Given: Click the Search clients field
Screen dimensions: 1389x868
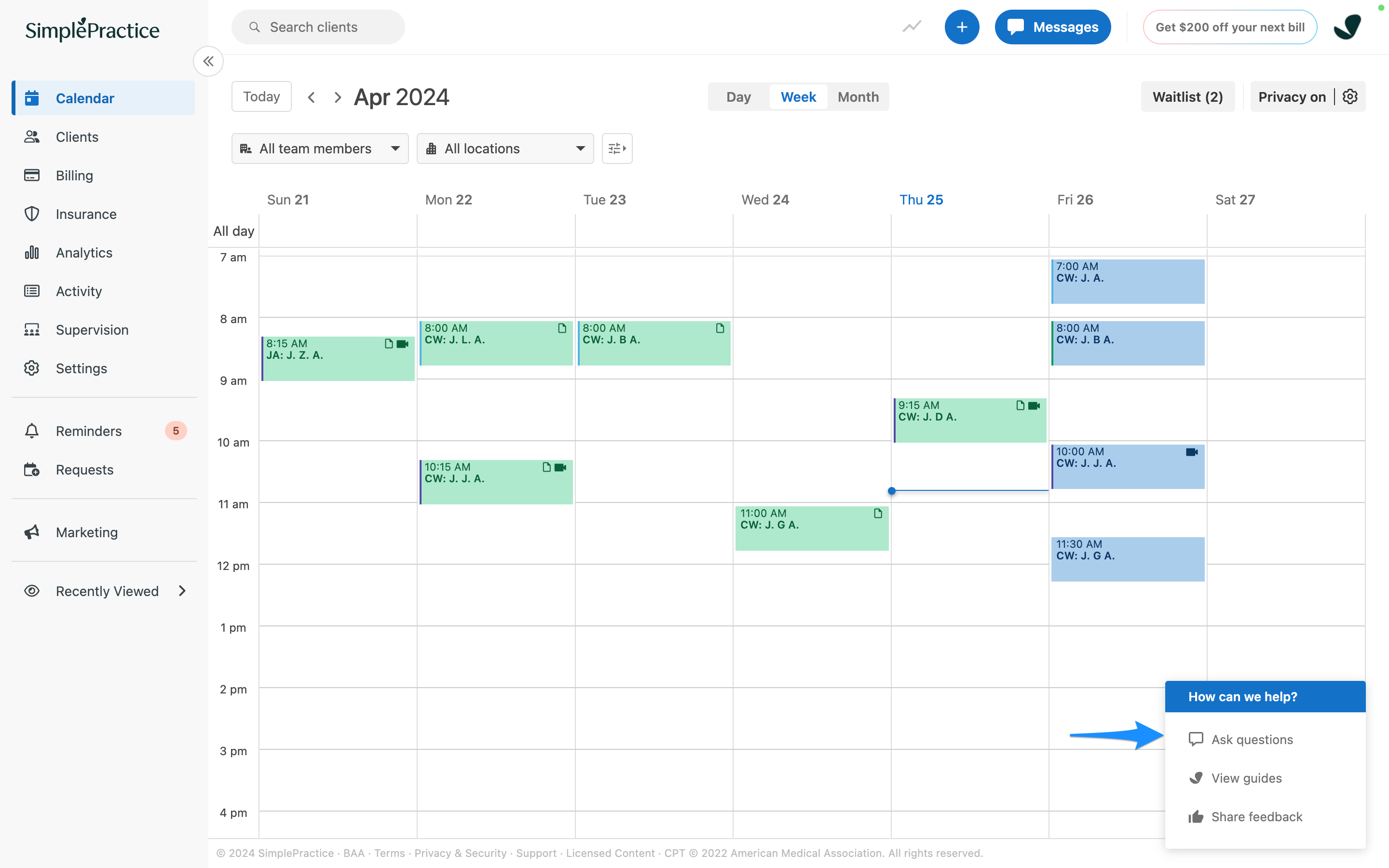Looking at the screenshot, I should tap(318, 27).
